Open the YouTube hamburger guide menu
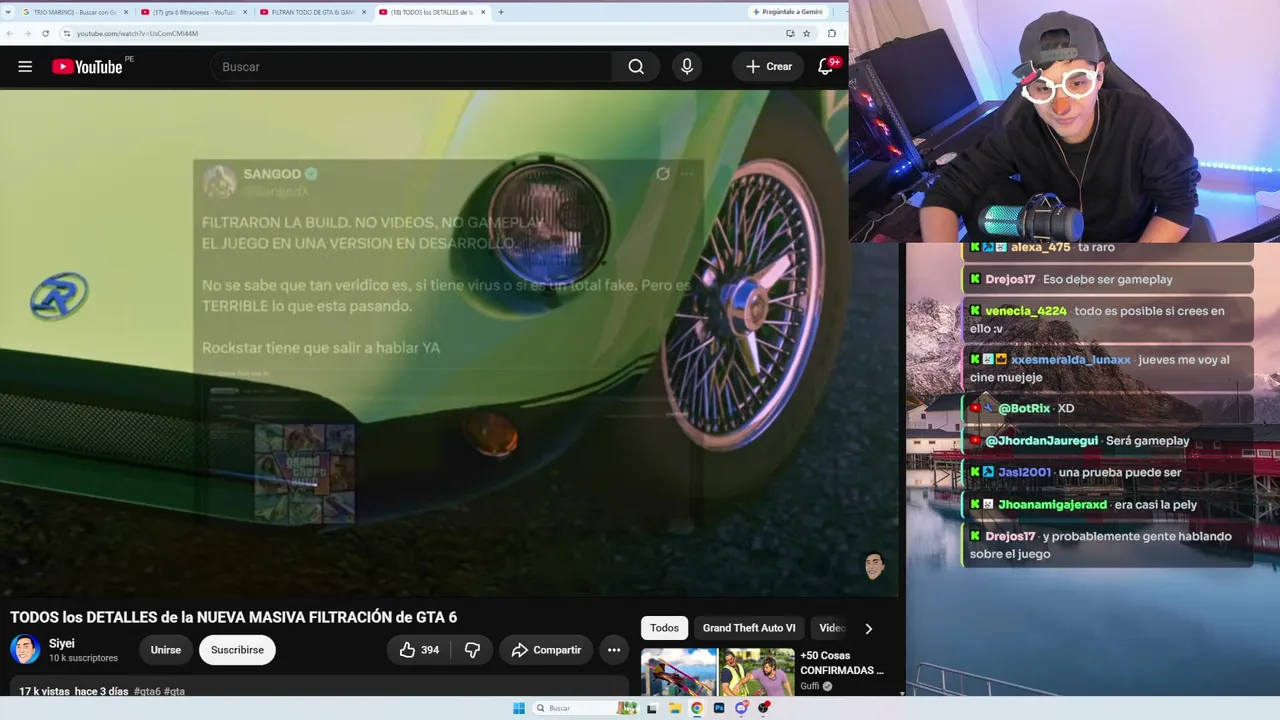The image size is (1280, 720). point(25,67)
